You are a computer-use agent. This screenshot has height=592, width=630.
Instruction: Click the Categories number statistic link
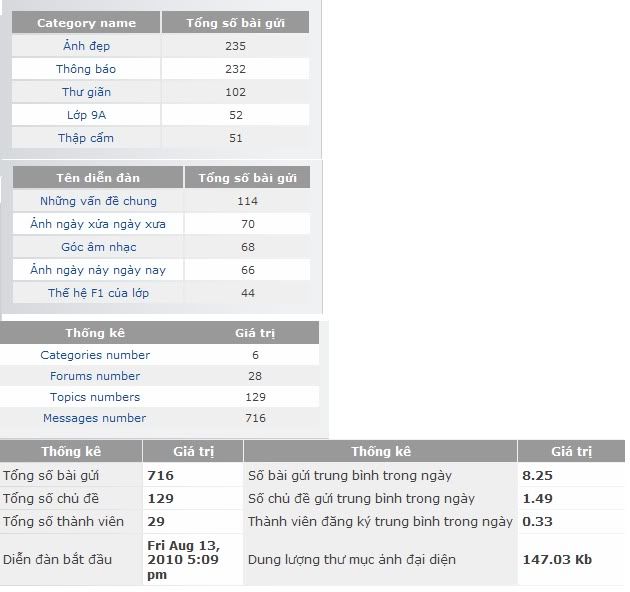(x=95, y=355)
